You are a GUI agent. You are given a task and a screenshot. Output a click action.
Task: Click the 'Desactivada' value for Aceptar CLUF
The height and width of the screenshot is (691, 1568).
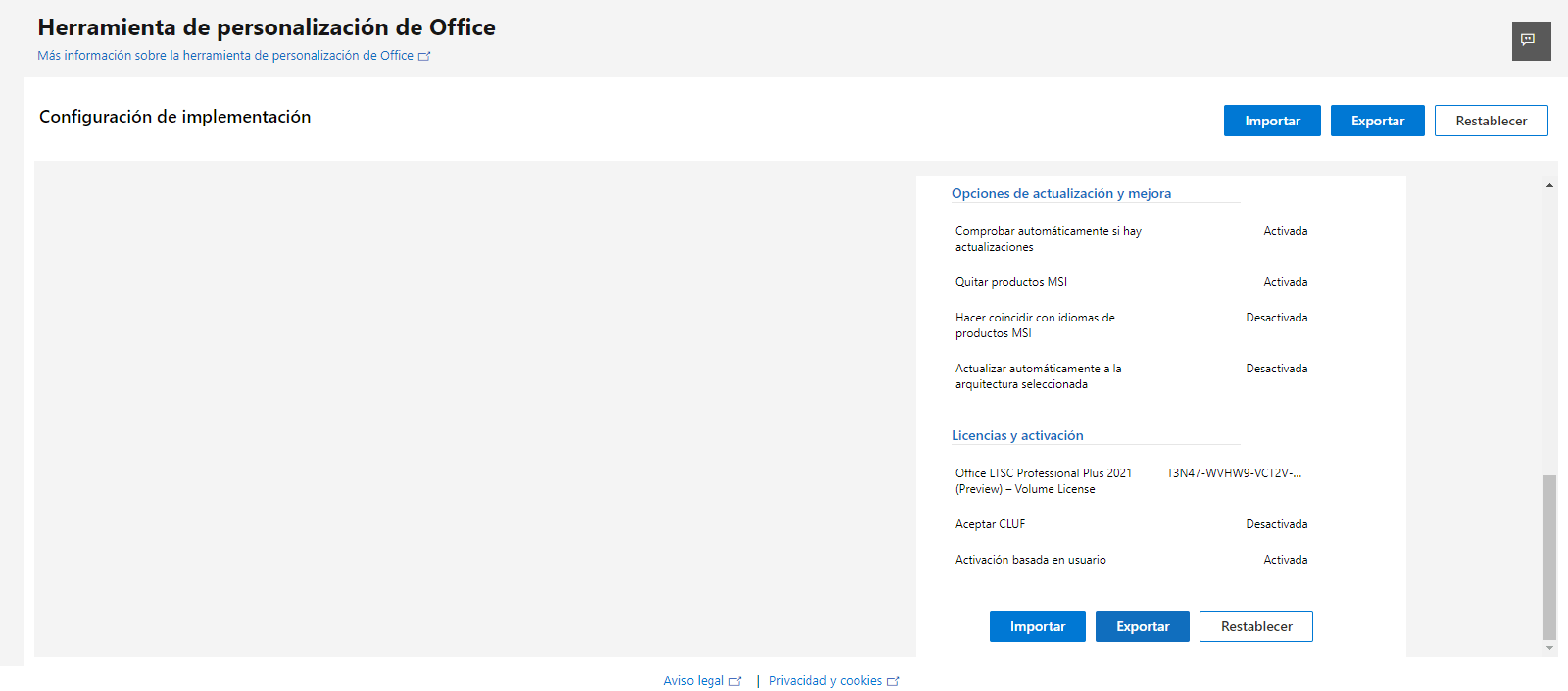point(1277,524)
